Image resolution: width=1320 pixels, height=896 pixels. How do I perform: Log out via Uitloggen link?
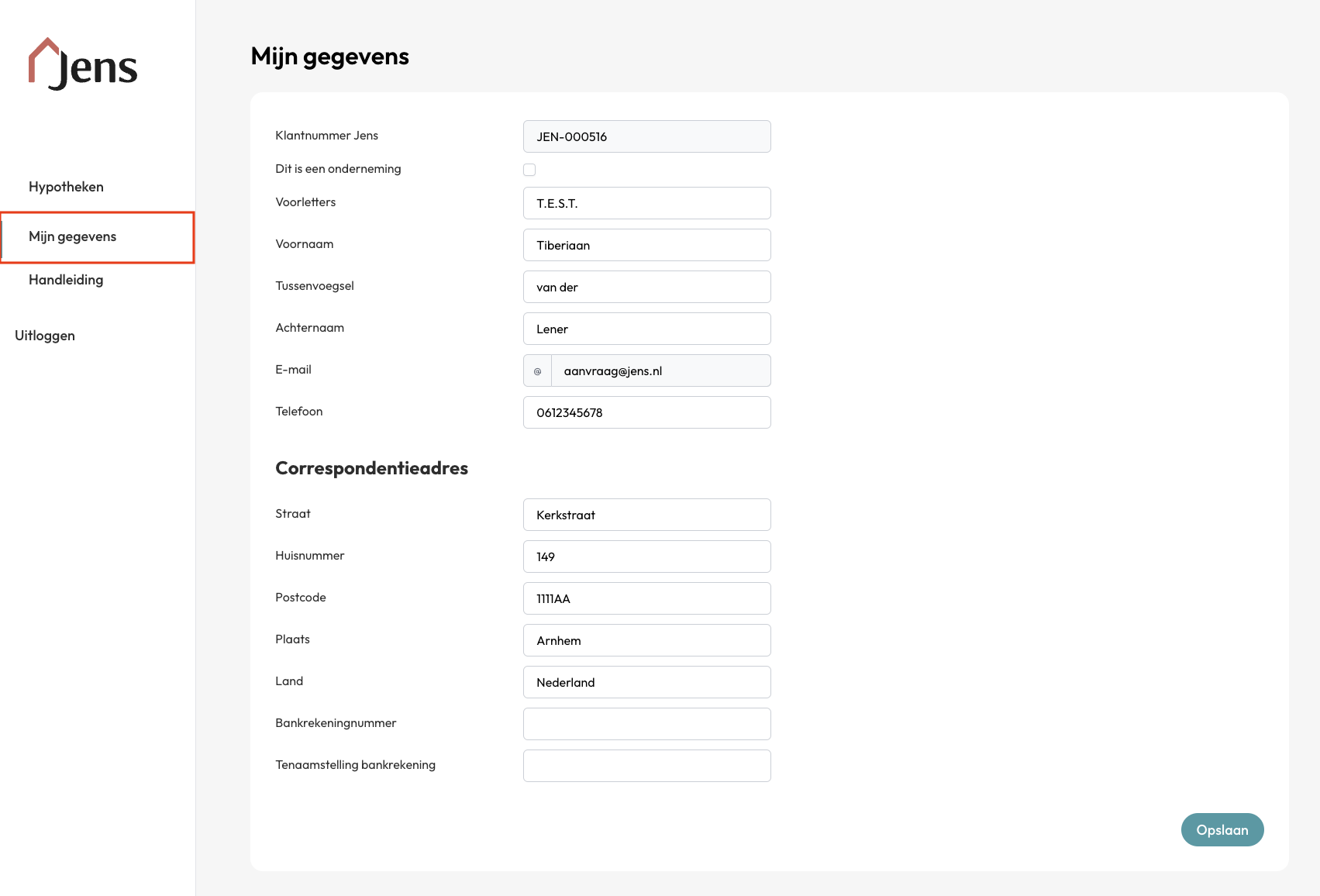click(45, 336)
